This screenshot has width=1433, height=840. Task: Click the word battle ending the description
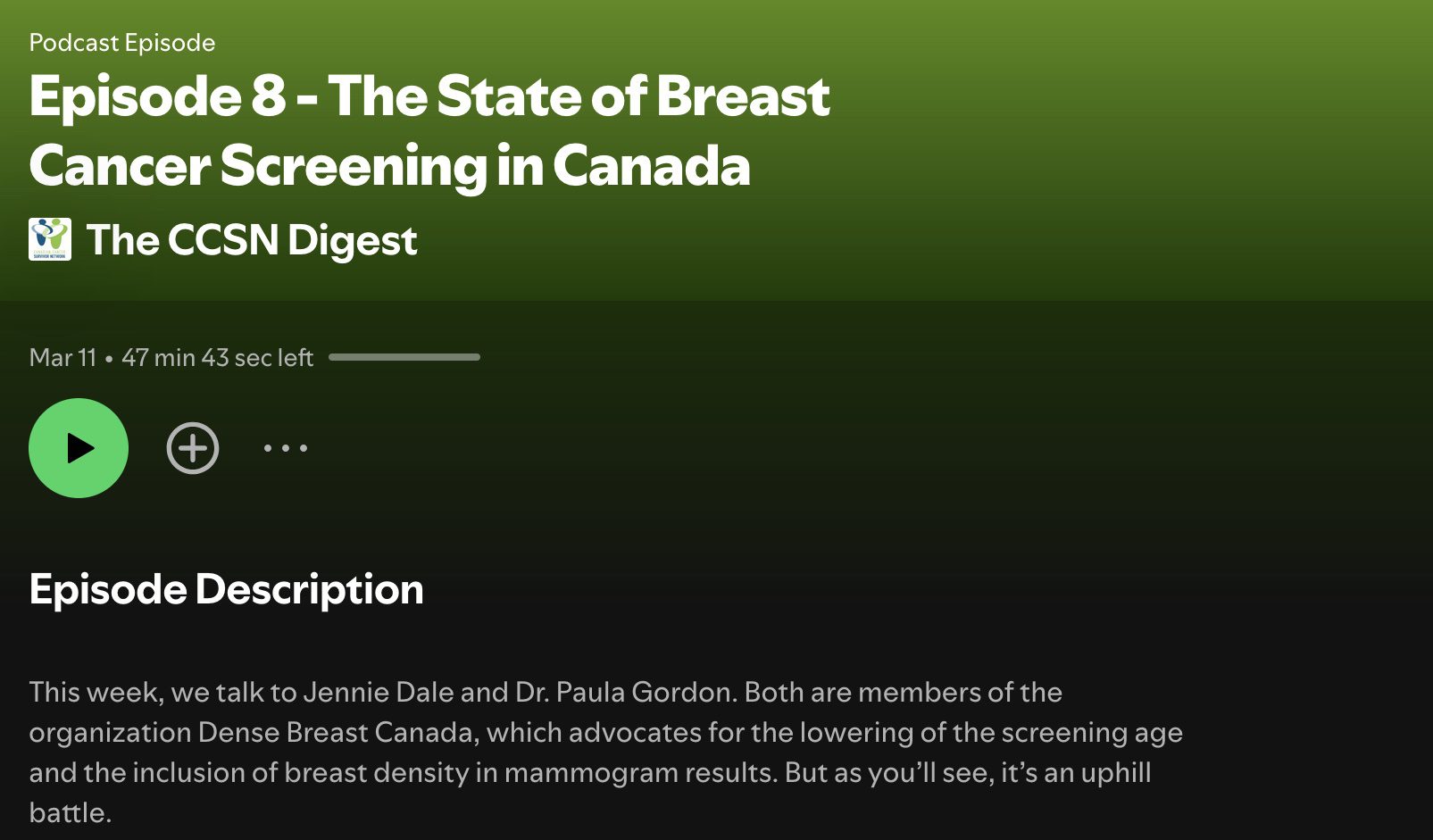70,813
